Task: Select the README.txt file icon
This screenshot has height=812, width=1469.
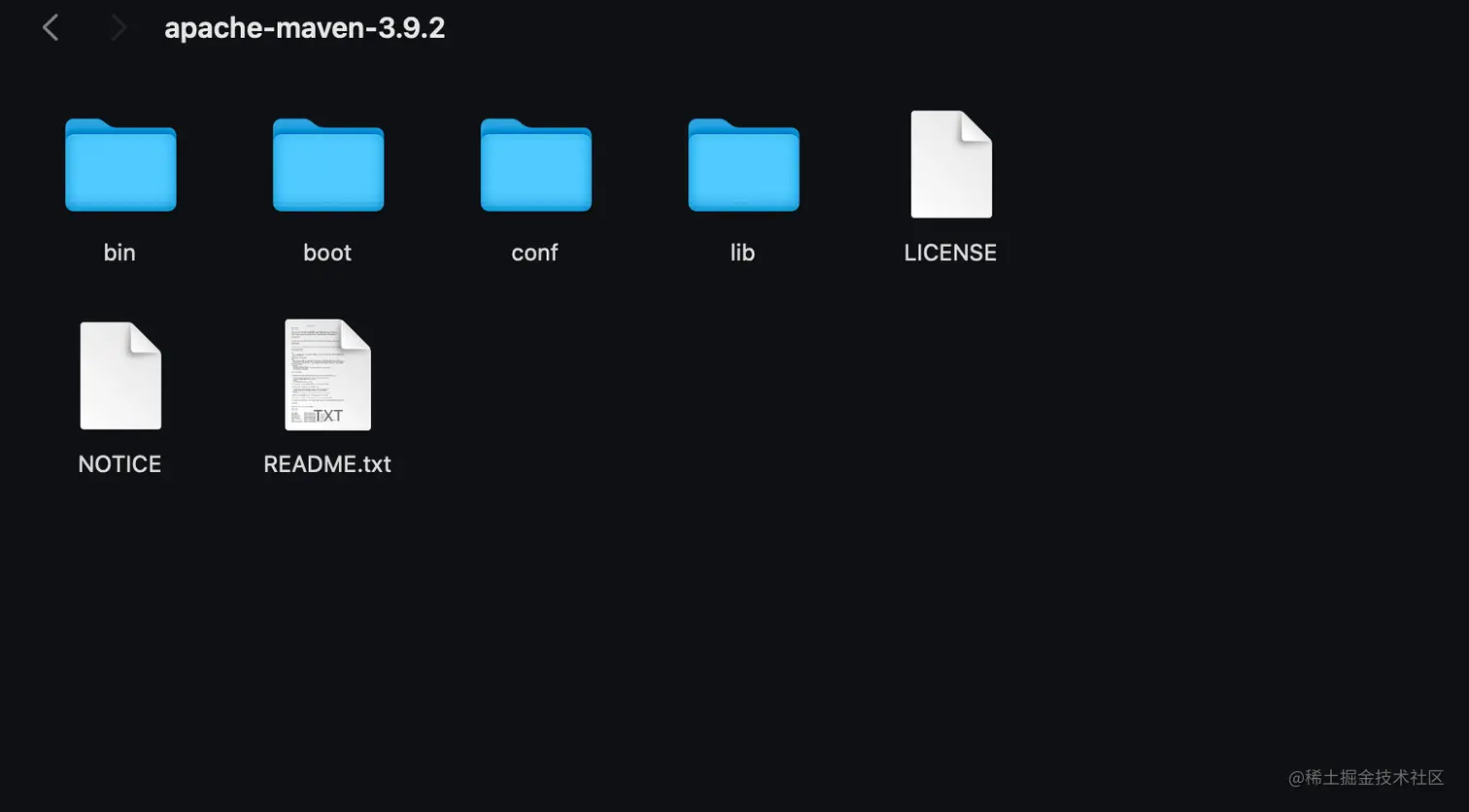Action: [x=327, y=375]
